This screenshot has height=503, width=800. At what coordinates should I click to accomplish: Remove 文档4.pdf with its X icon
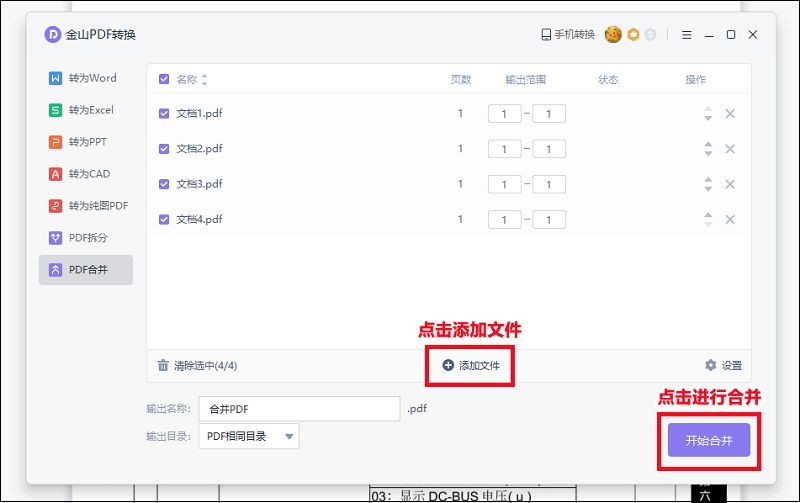tap(730, 219)
